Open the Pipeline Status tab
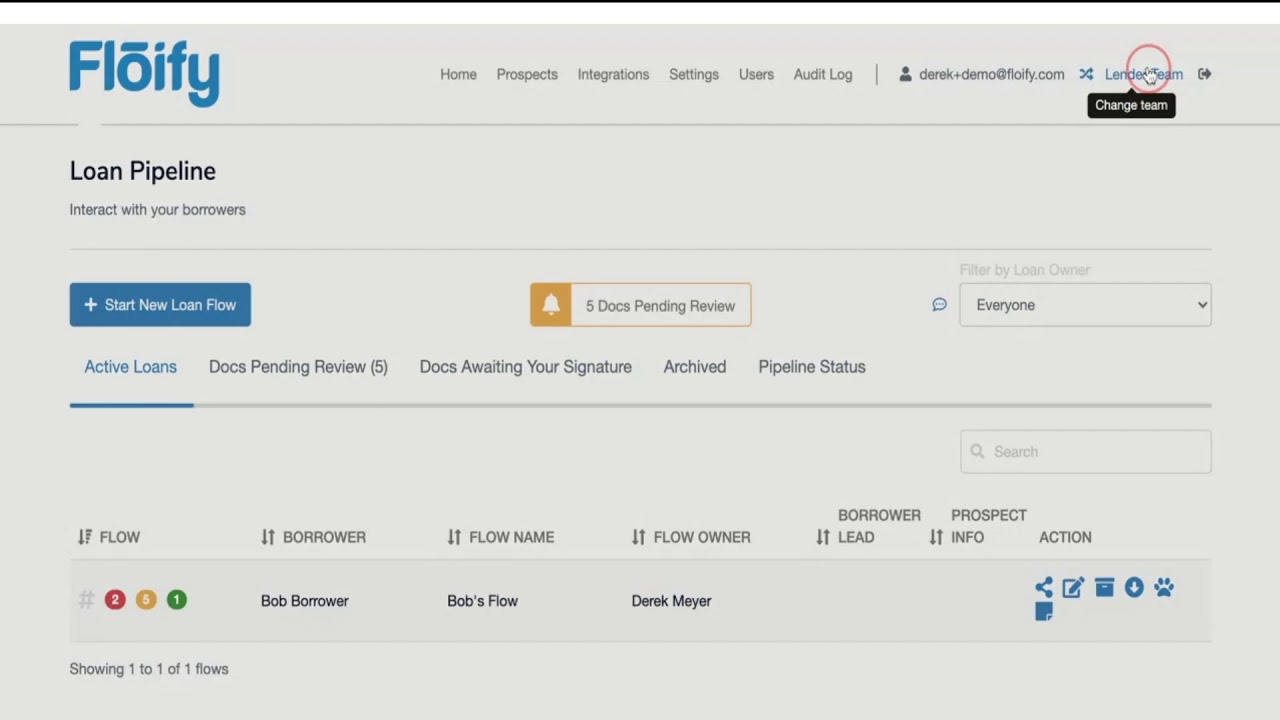 (812, 367)
